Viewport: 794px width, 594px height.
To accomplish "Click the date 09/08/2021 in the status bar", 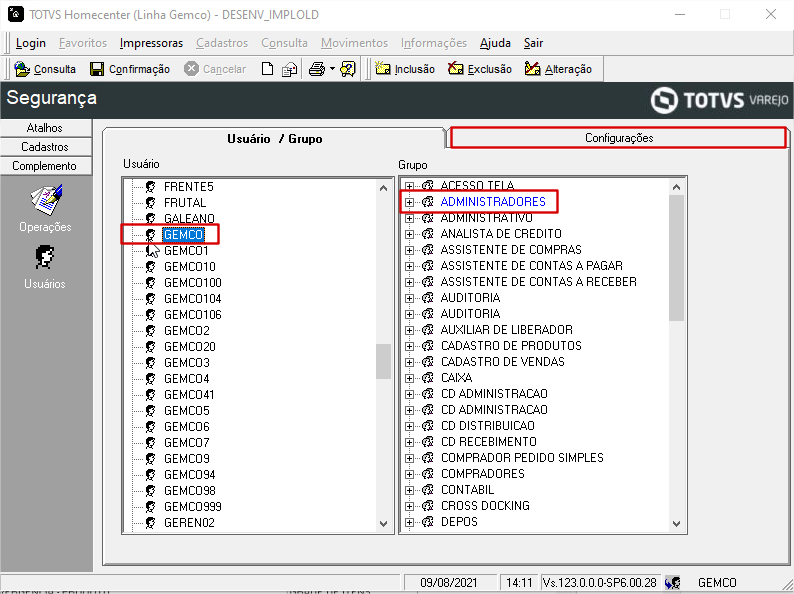I will [x=449, y=583].
